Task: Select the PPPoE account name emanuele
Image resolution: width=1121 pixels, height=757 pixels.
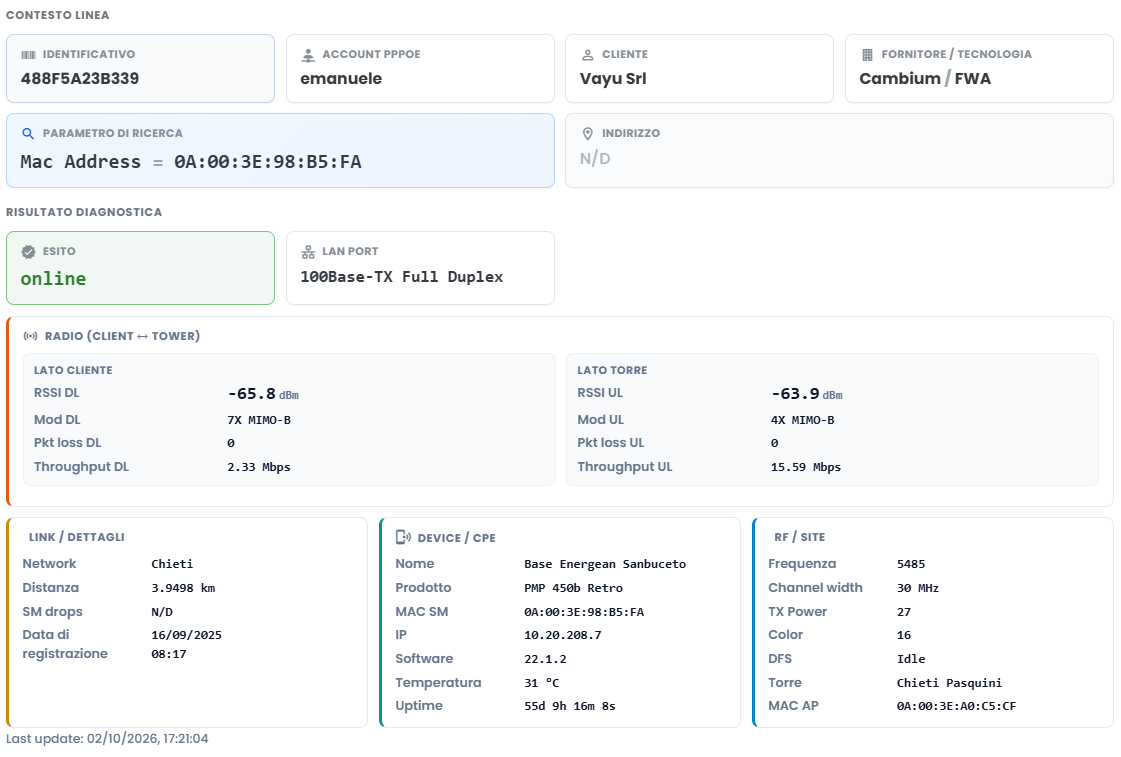Action: point(341,79)
